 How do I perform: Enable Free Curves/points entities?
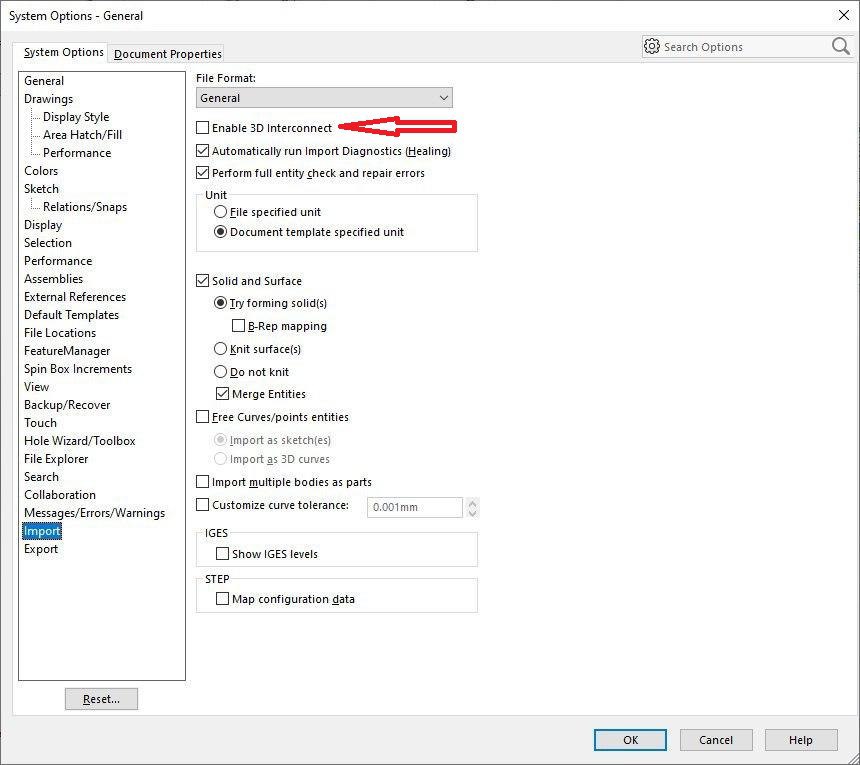pyautogui.click(x=202, y=417)
